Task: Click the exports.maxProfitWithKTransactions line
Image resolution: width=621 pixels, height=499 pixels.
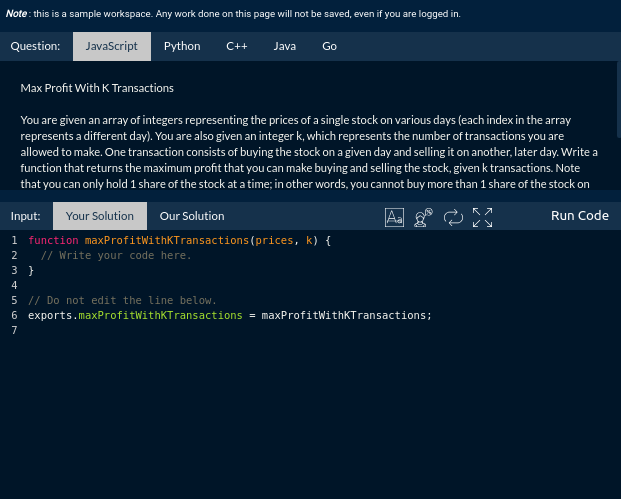Action: [x=230, y=316]
